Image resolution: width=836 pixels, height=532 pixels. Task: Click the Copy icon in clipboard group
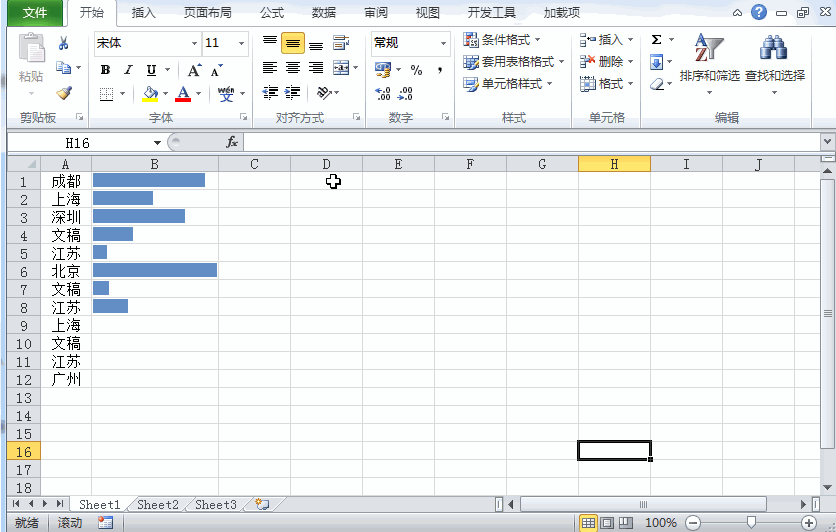[63, 68]
